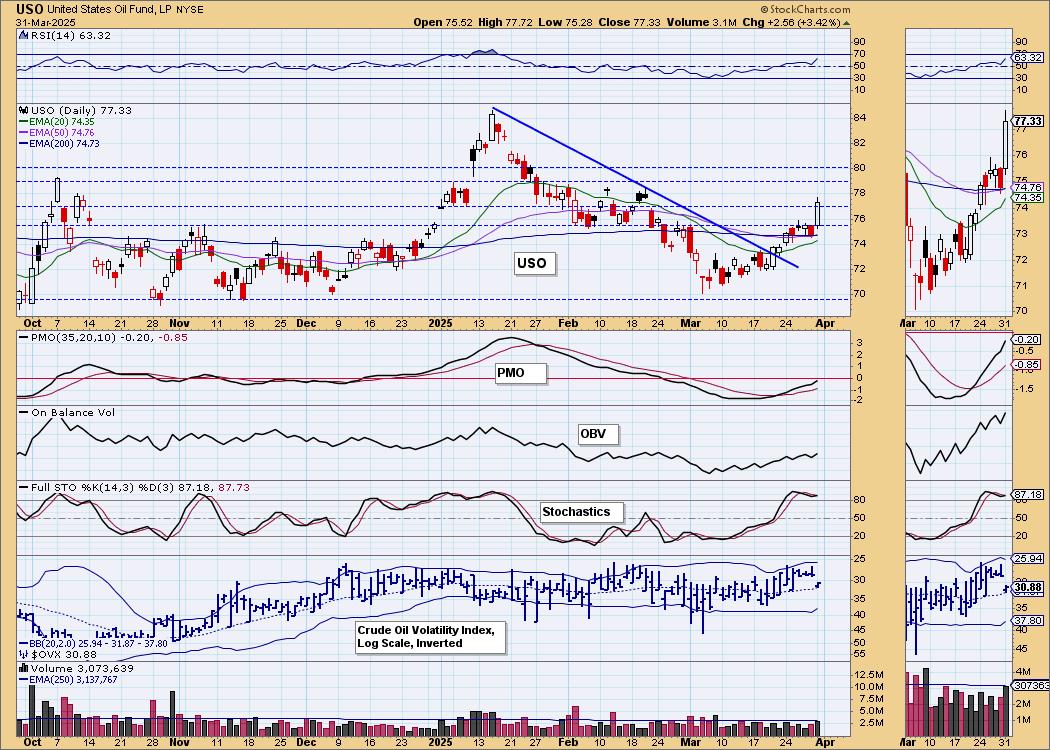The height and width of the screenshot is (750, 1050).
Task: Click the blue descending trendline on price chart
Action: tap(646, 188)
